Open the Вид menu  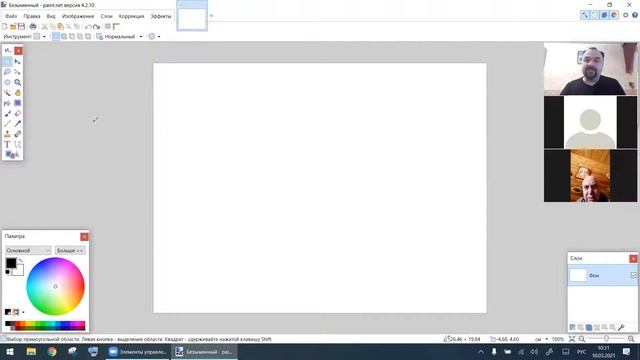pos(51,16)
